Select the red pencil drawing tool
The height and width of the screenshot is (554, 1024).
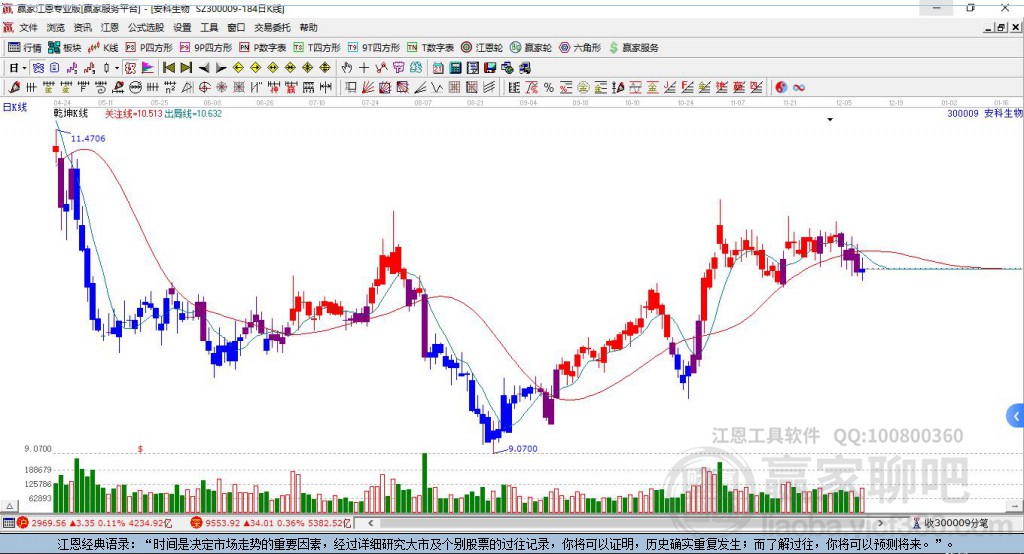pos(14,88)
